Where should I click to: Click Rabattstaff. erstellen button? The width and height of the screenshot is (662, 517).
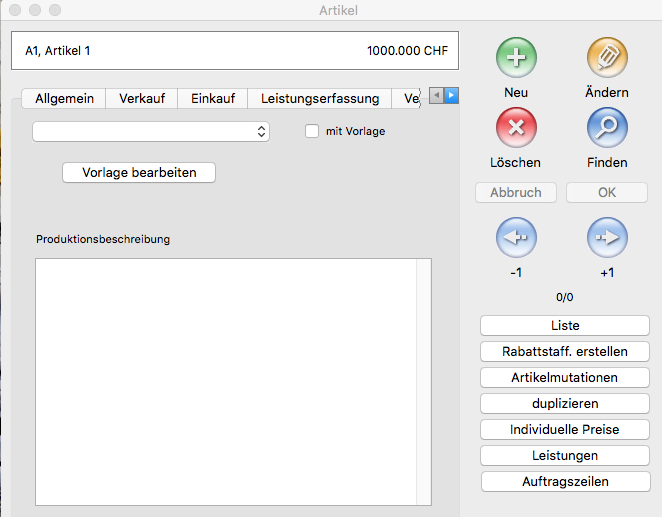[565, 351]
